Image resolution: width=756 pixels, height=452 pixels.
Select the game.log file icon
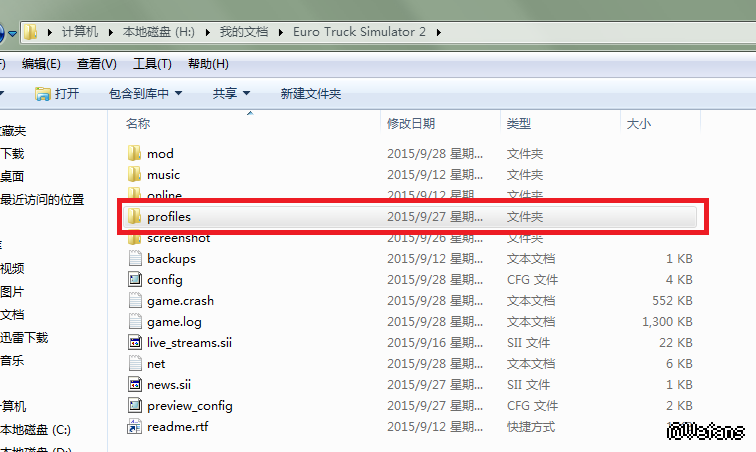pos(135,321)
